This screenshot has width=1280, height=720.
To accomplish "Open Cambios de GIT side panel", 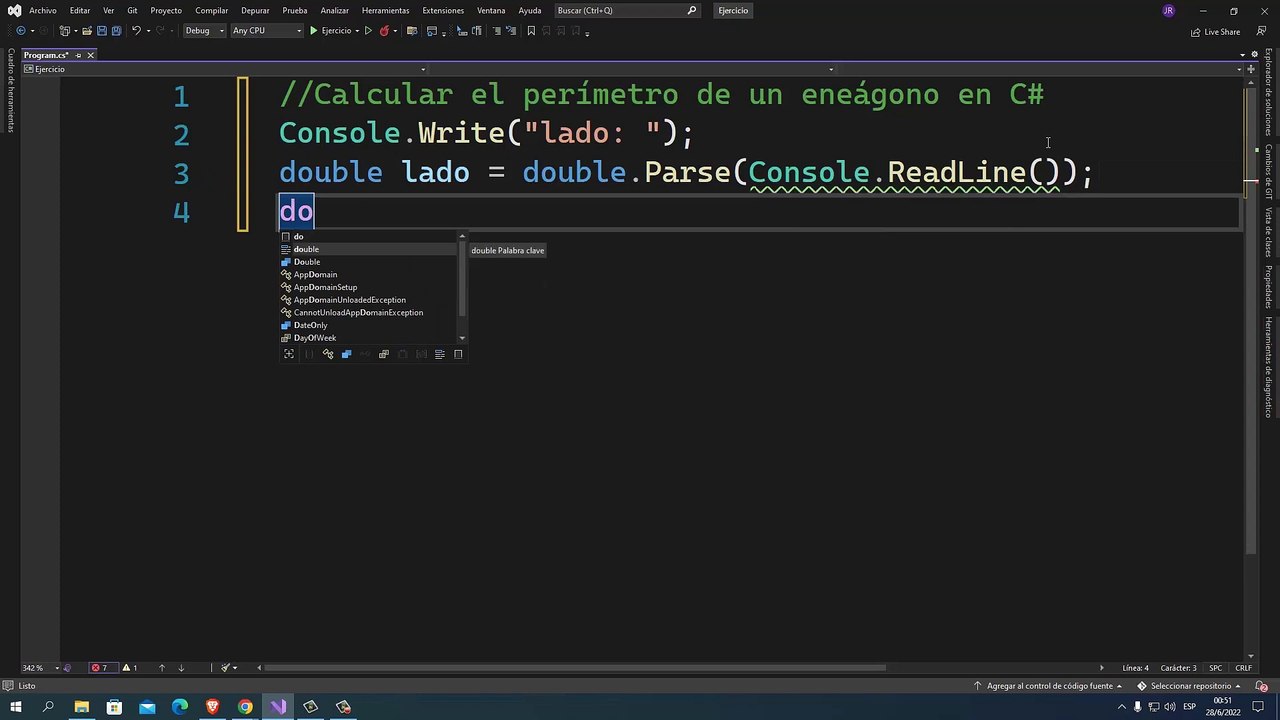I will click(x=1268, y=172).
